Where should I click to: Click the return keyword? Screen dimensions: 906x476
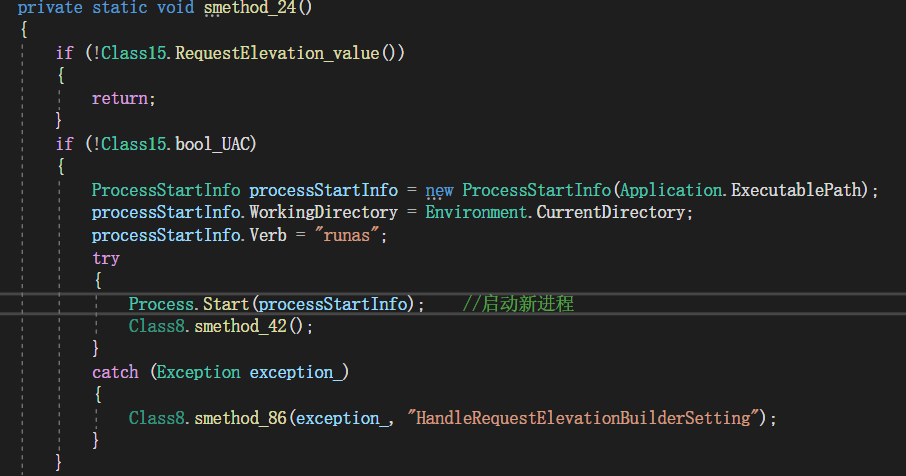[x=120, y=99]
